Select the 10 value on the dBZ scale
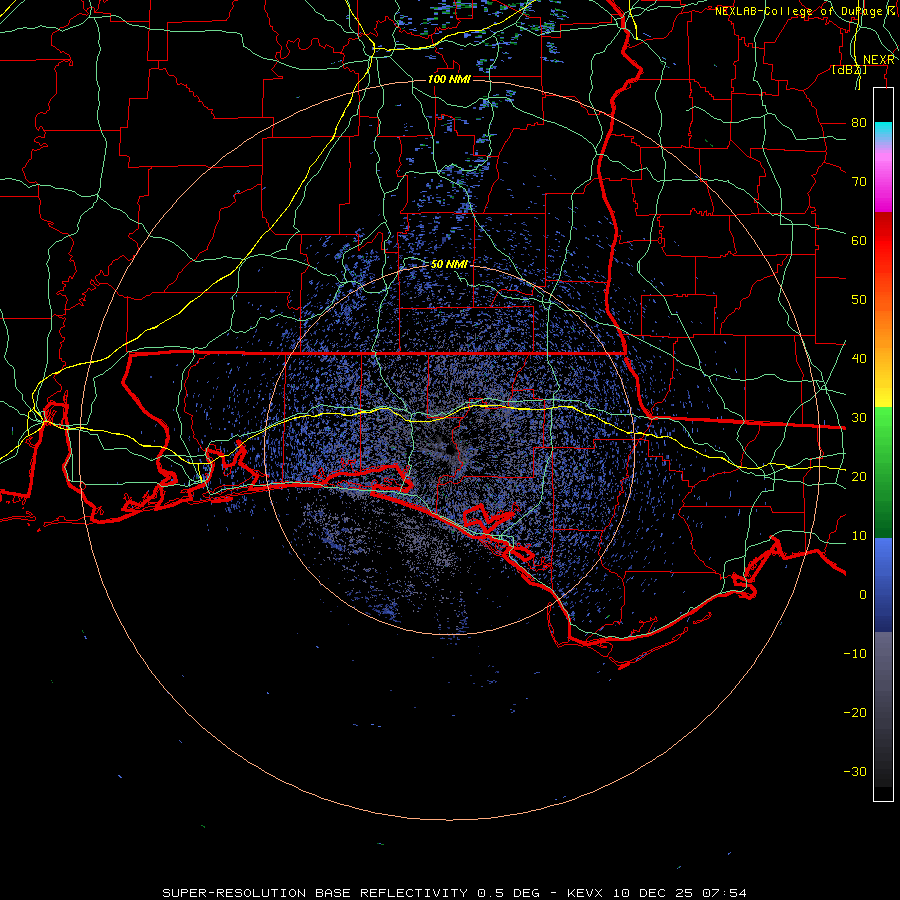This screenshot has height=900, width=900. [859, 536]
